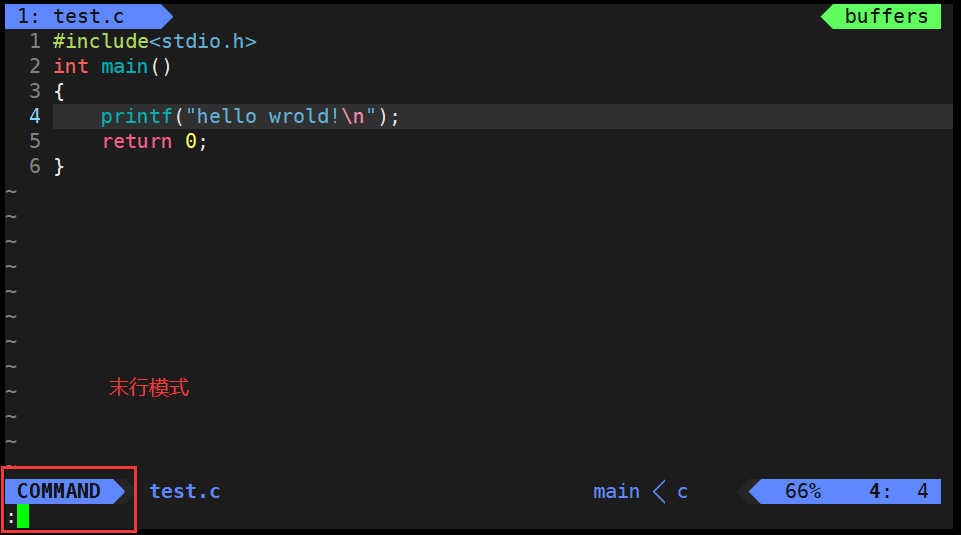The width and height of the screenshot is (961, 535).
Task: Click the printf function name
Action: coord(137,116)
